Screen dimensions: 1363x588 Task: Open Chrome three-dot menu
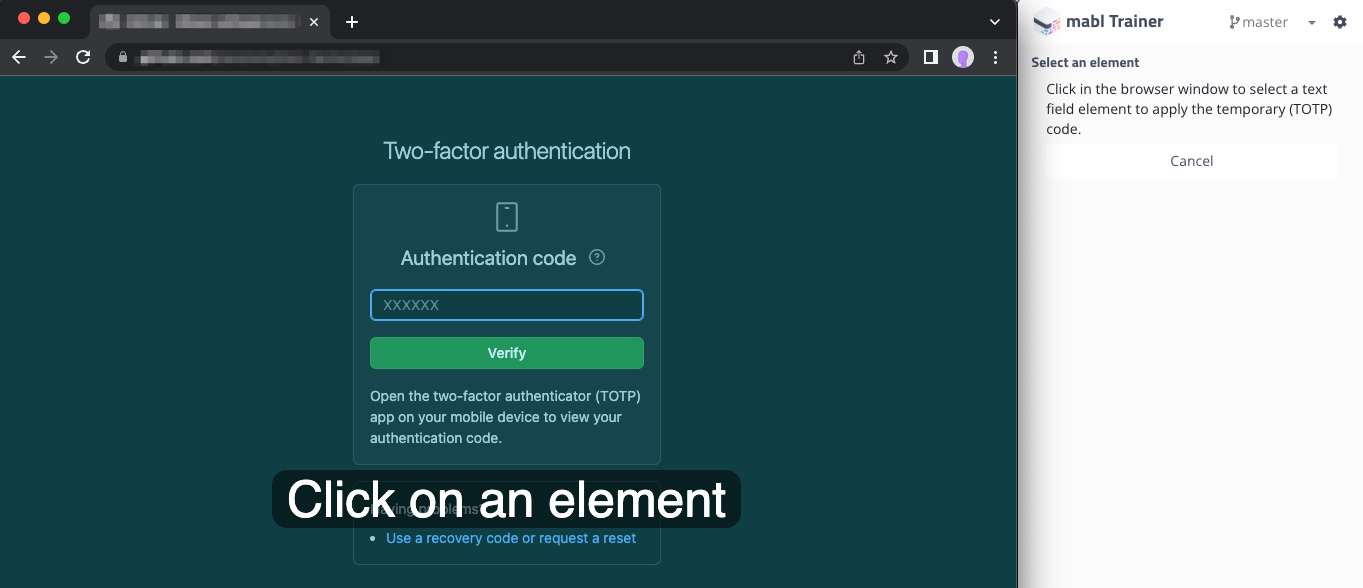pyautogui.click(x=995, y=58)
